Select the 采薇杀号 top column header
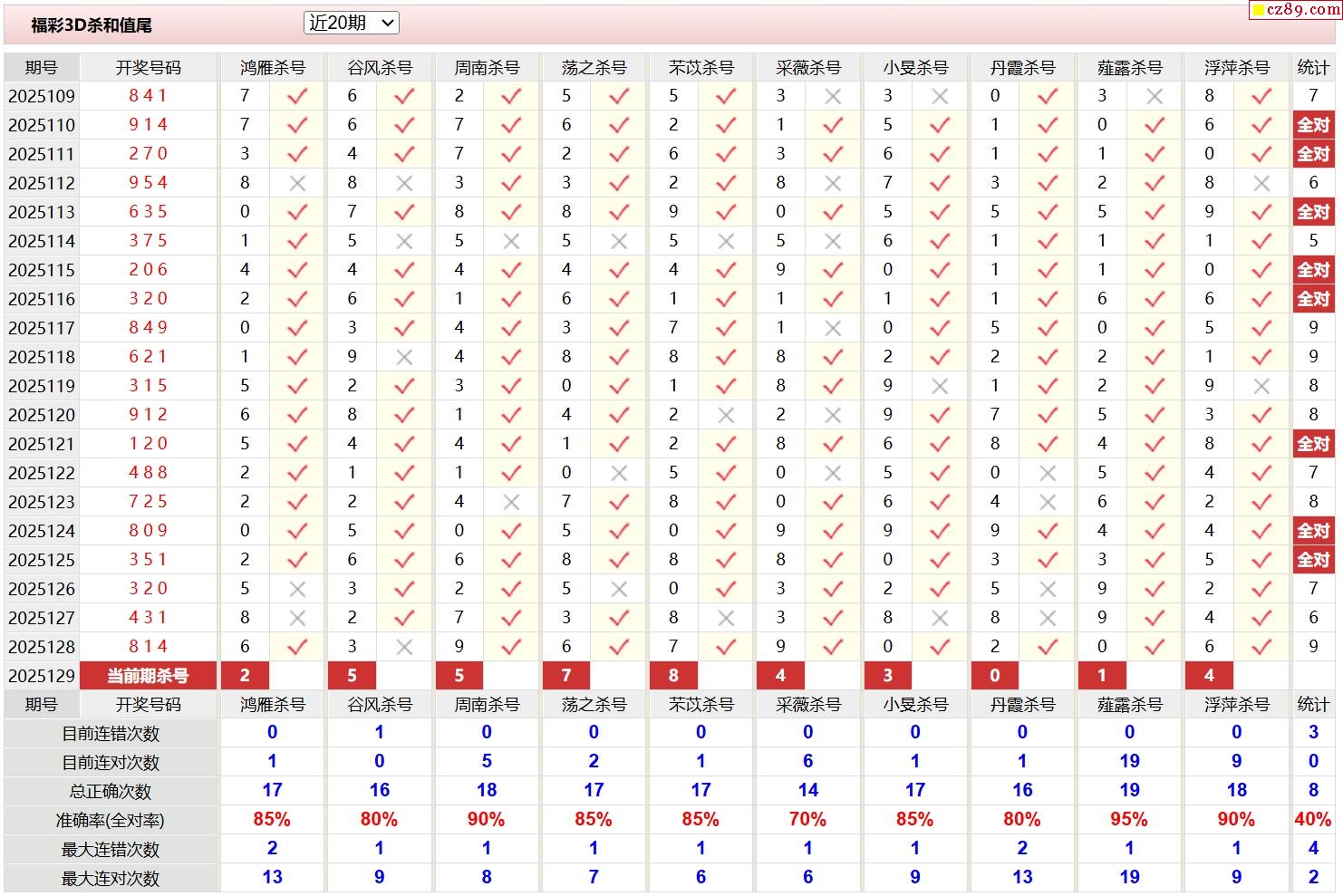This screenshot has width=1343, height=896. [x=808, y=68]
